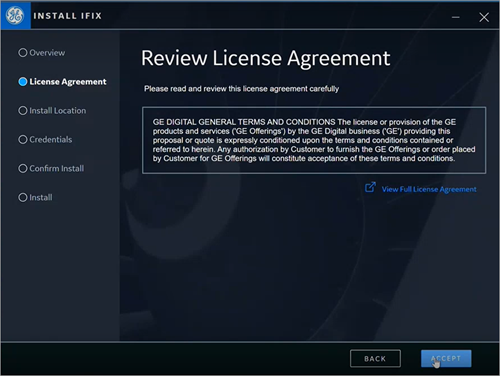Viewport: 500px width, 376px height.
Task: Click the 'Please read and review' instruction text
Action: click(241, 89)
